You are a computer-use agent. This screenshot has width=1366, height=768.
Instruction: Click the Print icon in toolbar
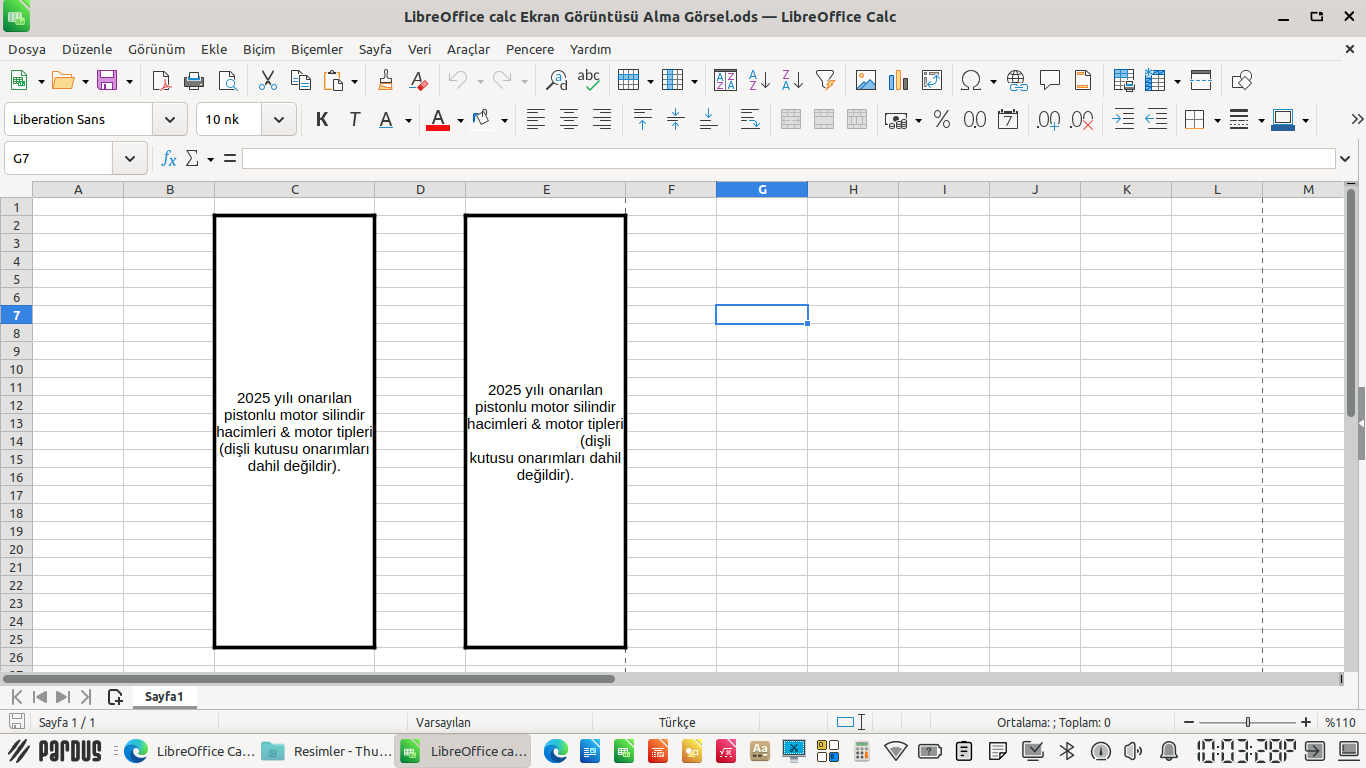point(194,81)
